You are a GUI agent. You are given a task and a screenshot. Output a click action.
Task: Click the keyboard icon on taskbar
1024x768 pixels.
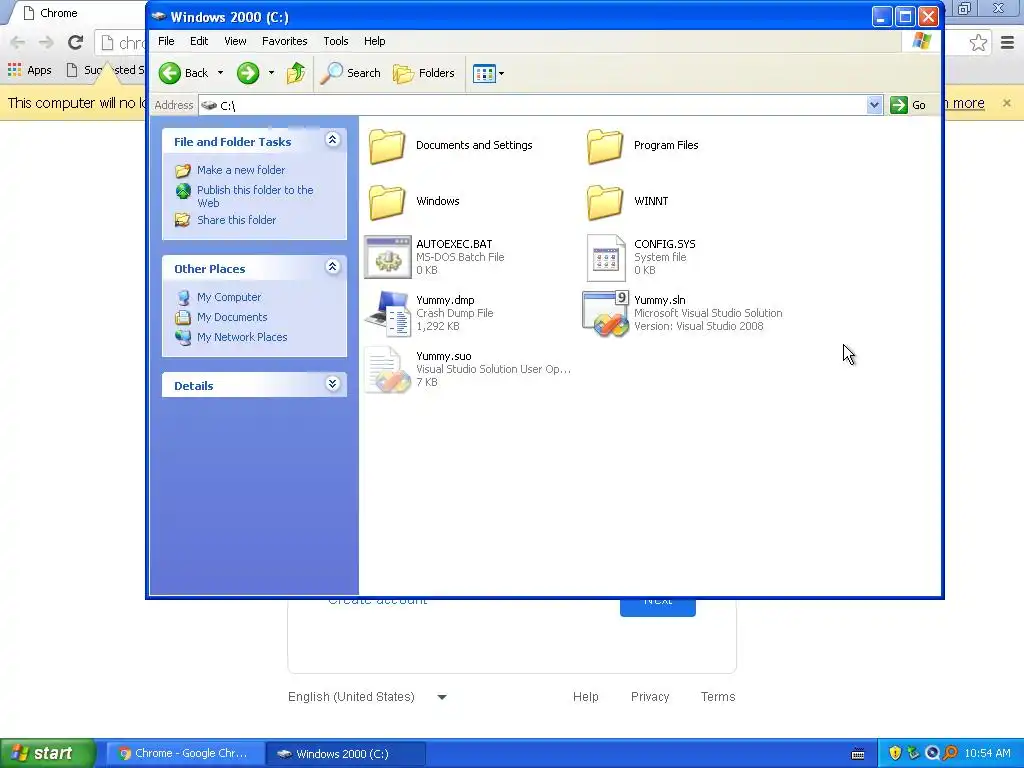tap(858, 754)
